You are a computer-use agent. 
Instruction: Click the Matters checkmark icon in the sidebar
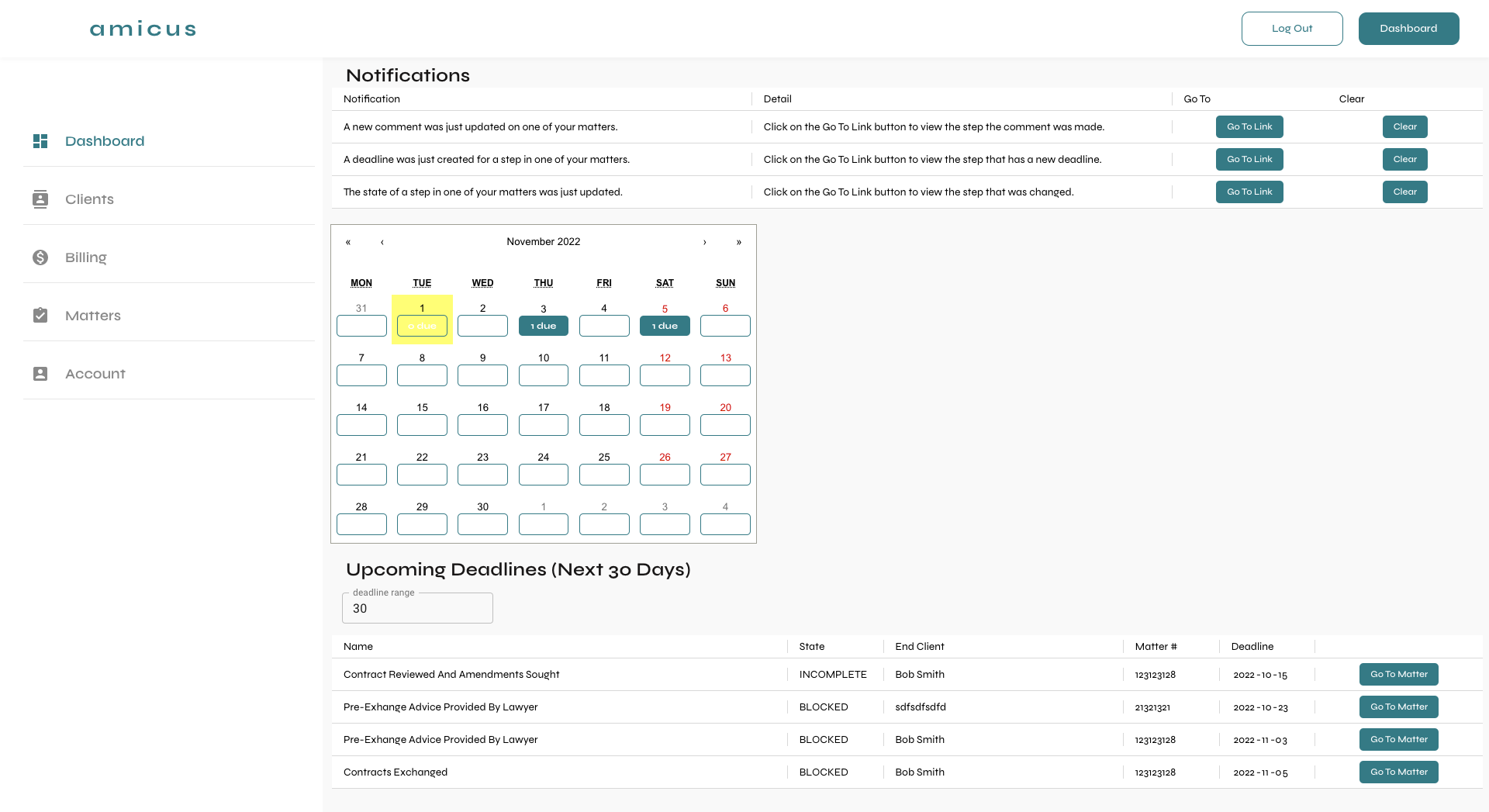(x=40, y=315)
